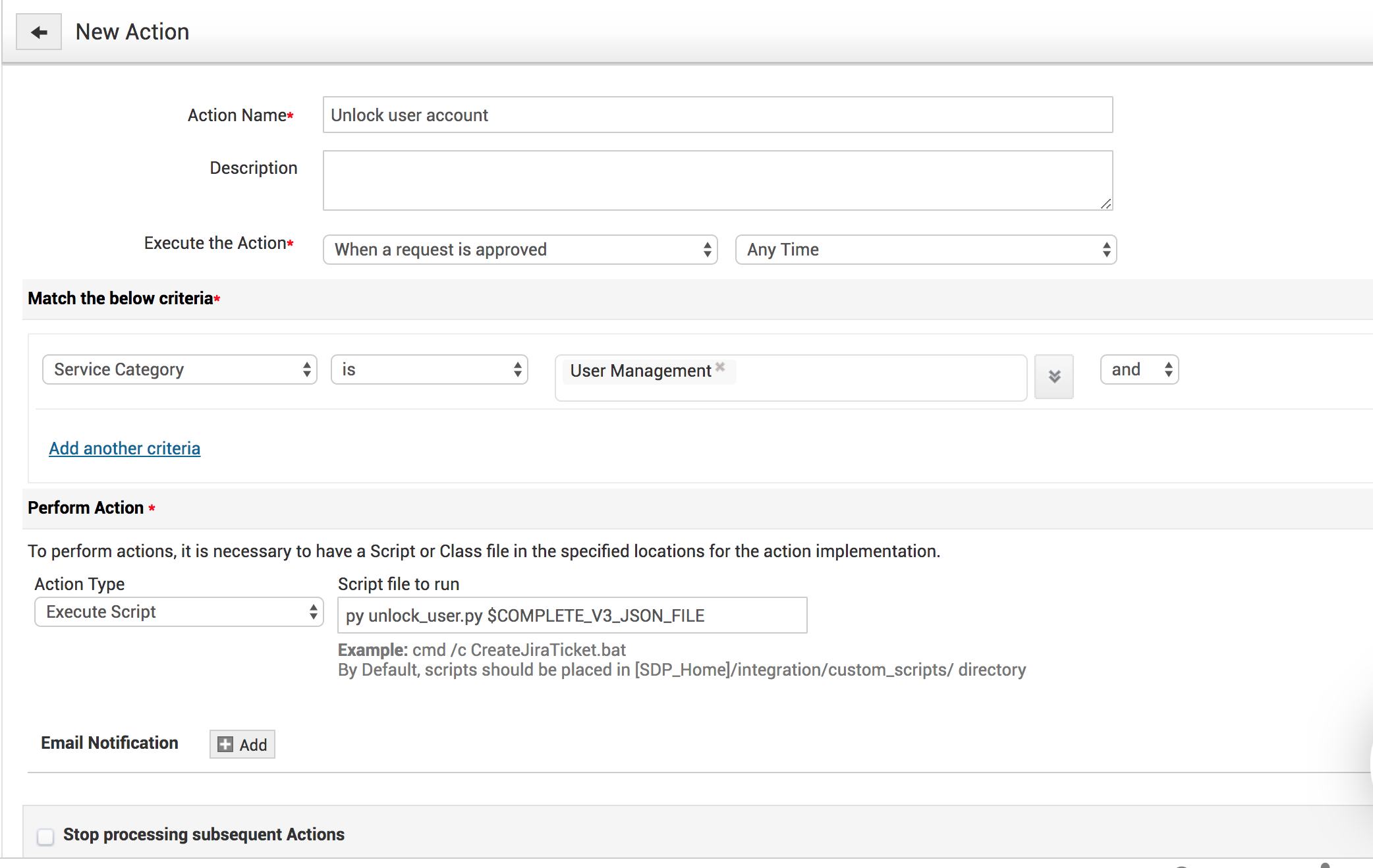Click Add another criteria link
Image resolution: width=1373 pixels, height=868 pixels.
[x=125, y=448]
